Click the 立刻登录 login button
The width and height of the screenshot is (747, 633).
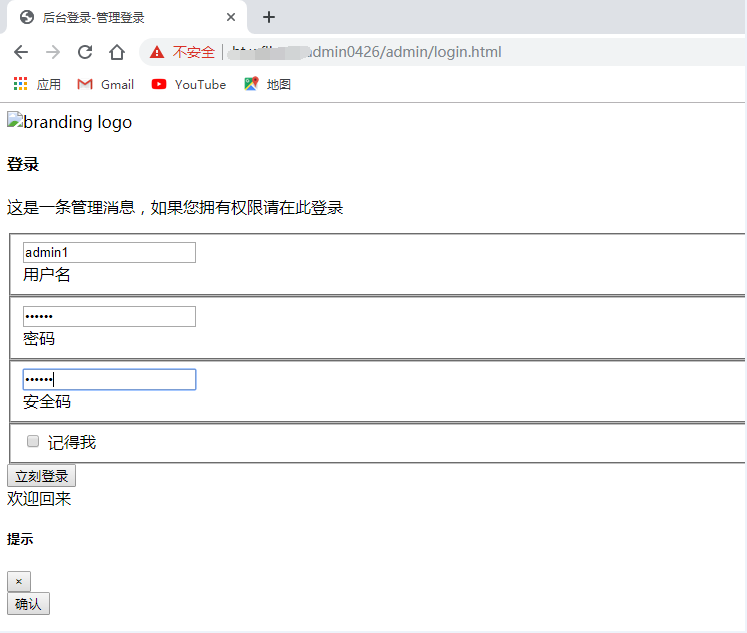(41, 475)
